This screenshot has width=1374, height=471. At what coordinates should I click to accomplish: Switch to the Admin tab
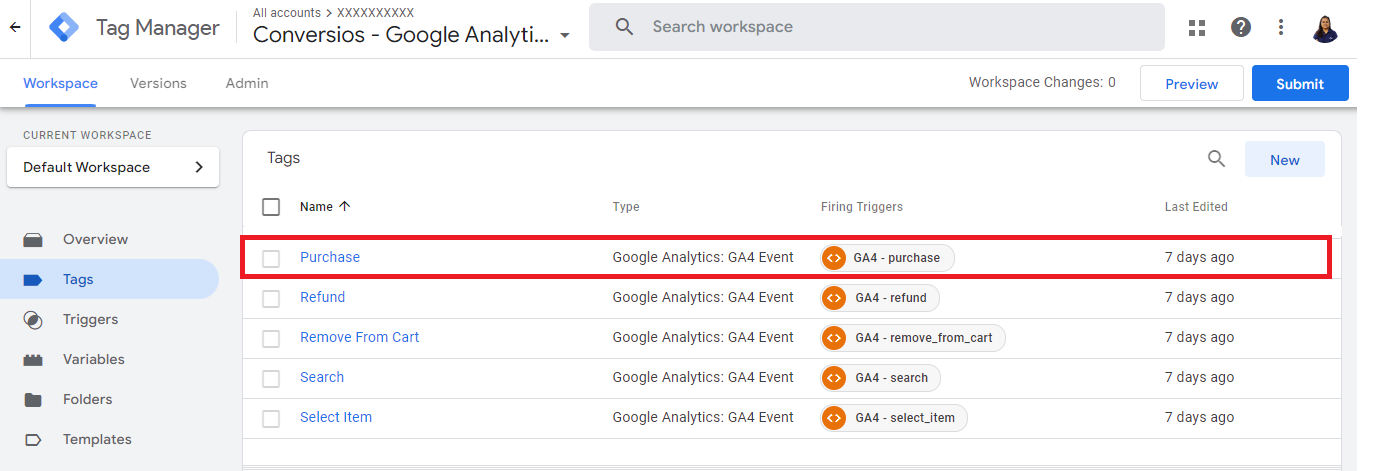pyautogui.click(x=247, y=83)
